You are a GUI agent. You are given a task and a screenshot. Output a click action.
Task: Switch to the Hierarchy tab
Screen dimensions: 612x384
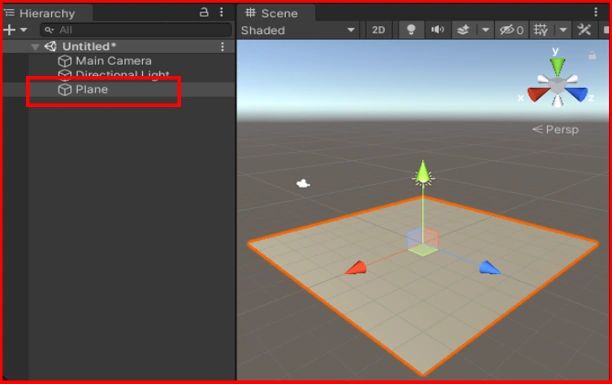pos(47,13)
